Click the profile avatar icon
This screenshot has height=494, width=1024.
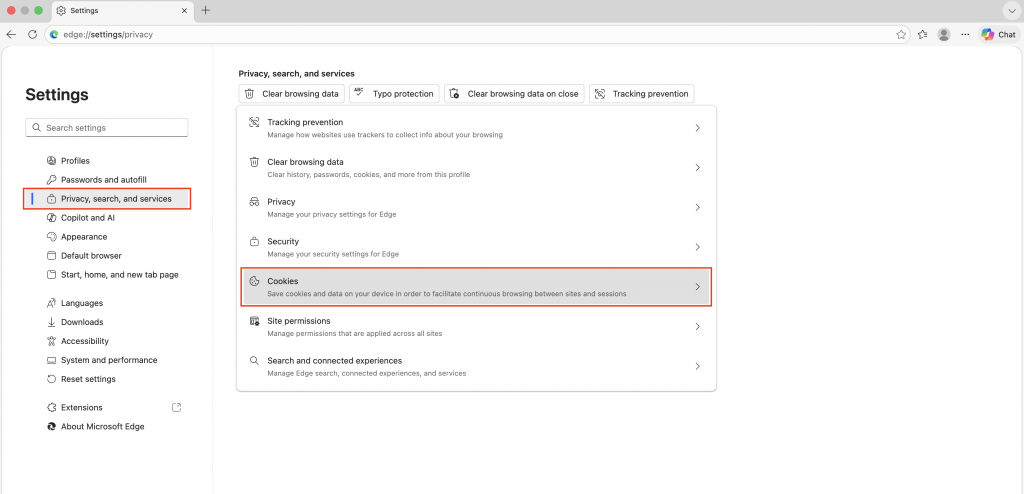(x=944, y=35)
